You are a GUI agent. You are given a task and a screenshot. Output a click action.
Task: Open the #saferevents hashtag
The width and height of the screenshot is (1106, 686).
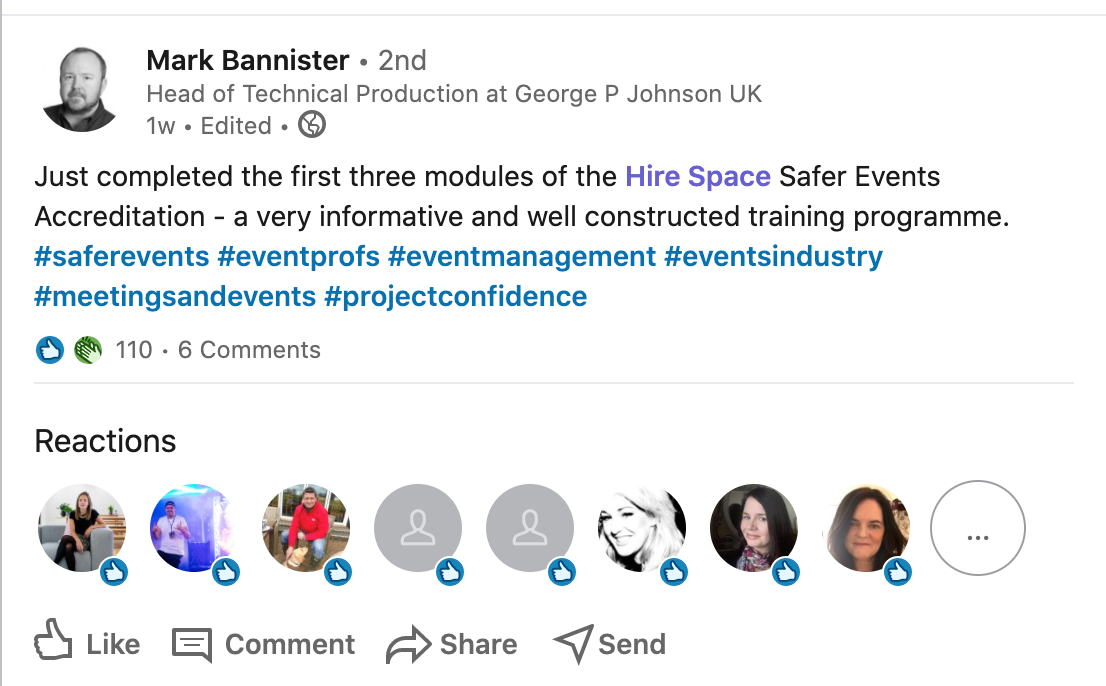[121, 257]
